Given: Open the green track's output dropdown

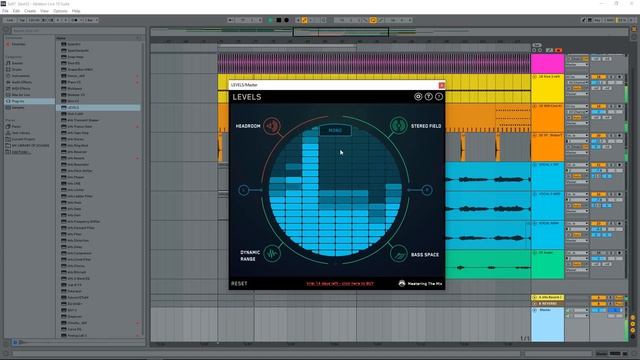Looking at the screenshot, I should point(577,270).
